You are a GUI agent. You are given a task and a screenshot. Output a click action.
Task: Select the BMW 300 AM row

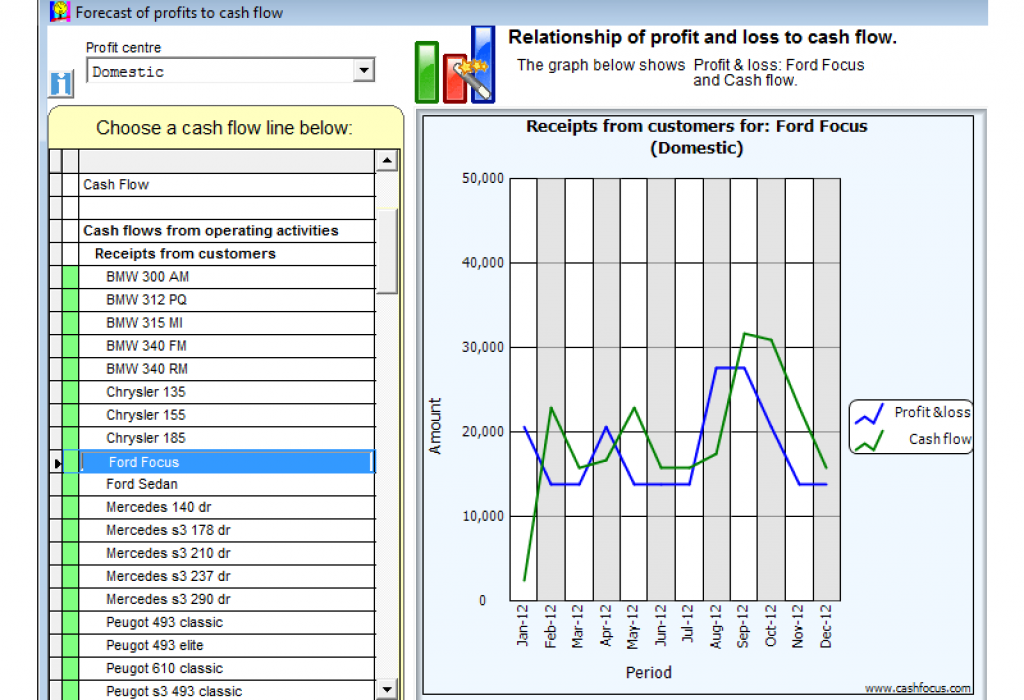pyautogui.click(x=227, y=277)
